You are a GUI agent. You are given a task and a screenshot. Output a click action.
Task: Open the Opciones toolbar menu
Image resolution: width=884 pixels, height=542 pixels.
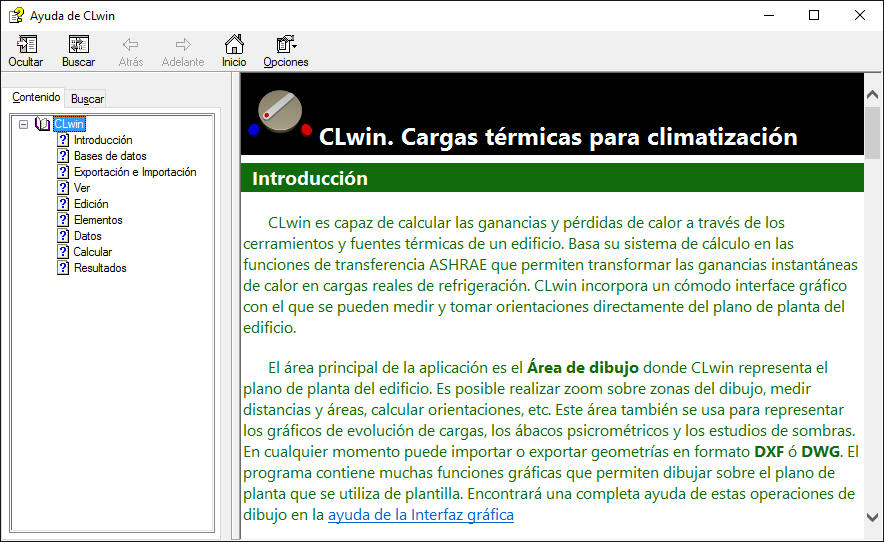coord(286,51)
